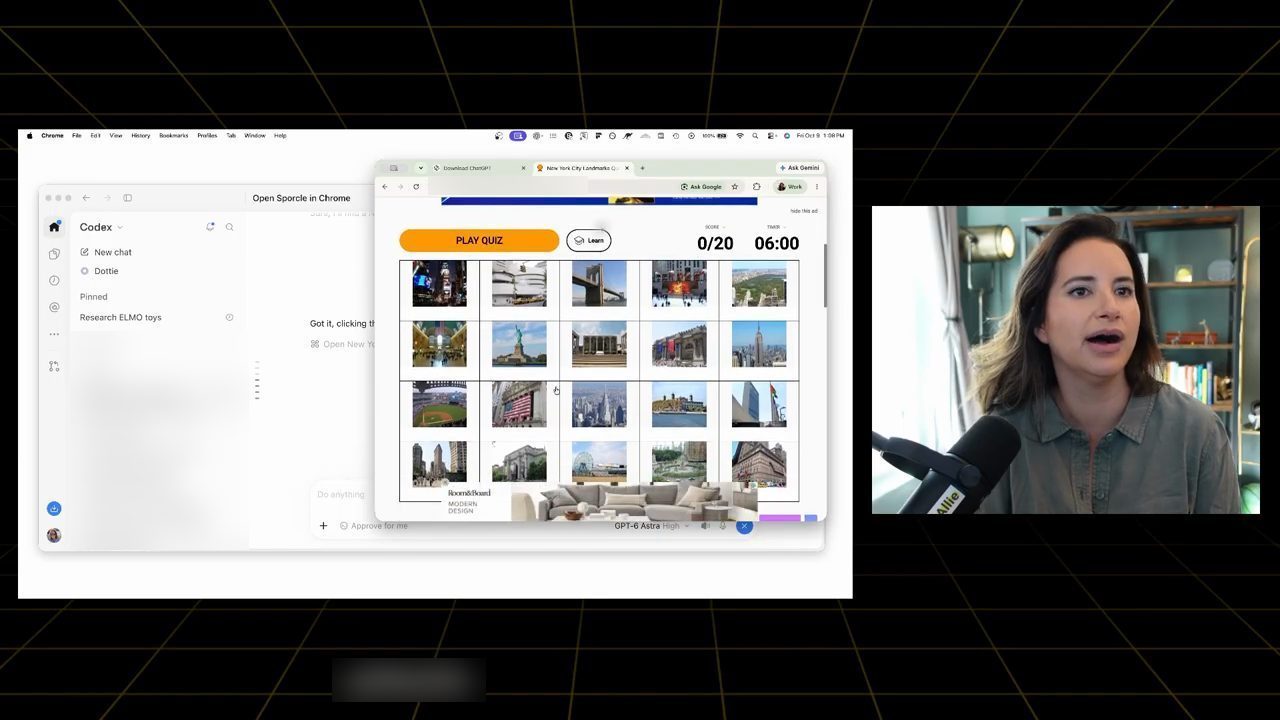Click the git branch icon in Codex sidebar

pyautogui.click(x=54, y=367)
